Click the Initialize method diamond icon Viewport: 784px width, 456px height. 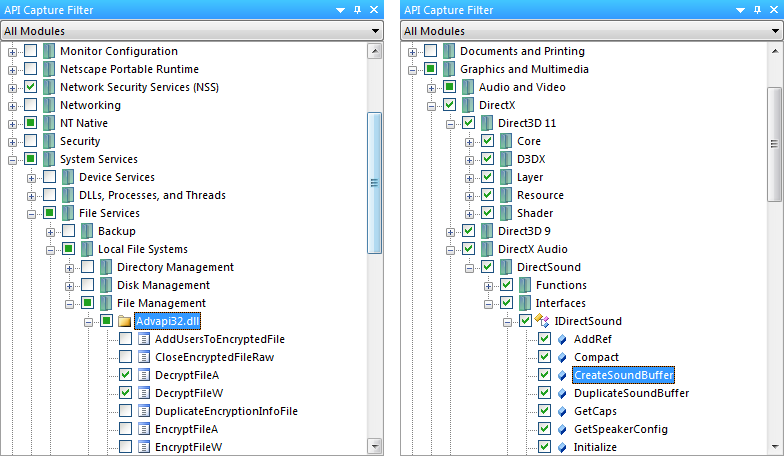(x=562, y=448)
